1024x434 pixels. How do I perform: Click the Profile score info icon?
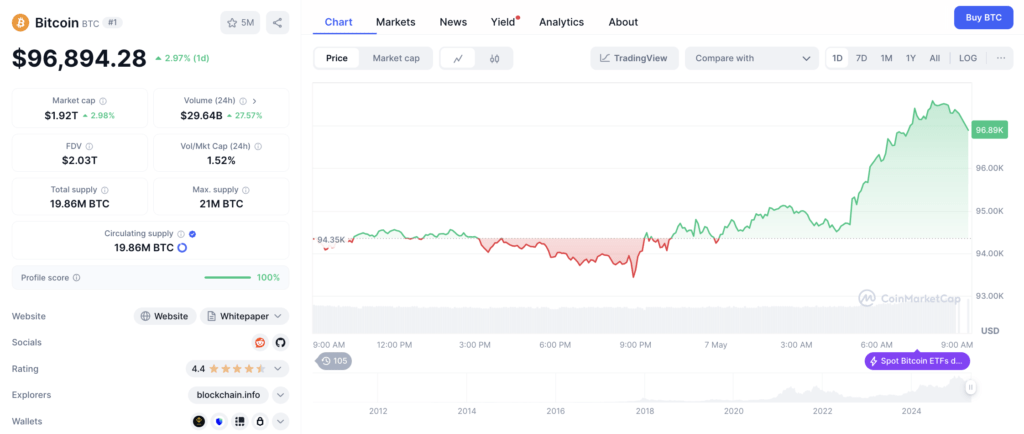pos(76,277)
